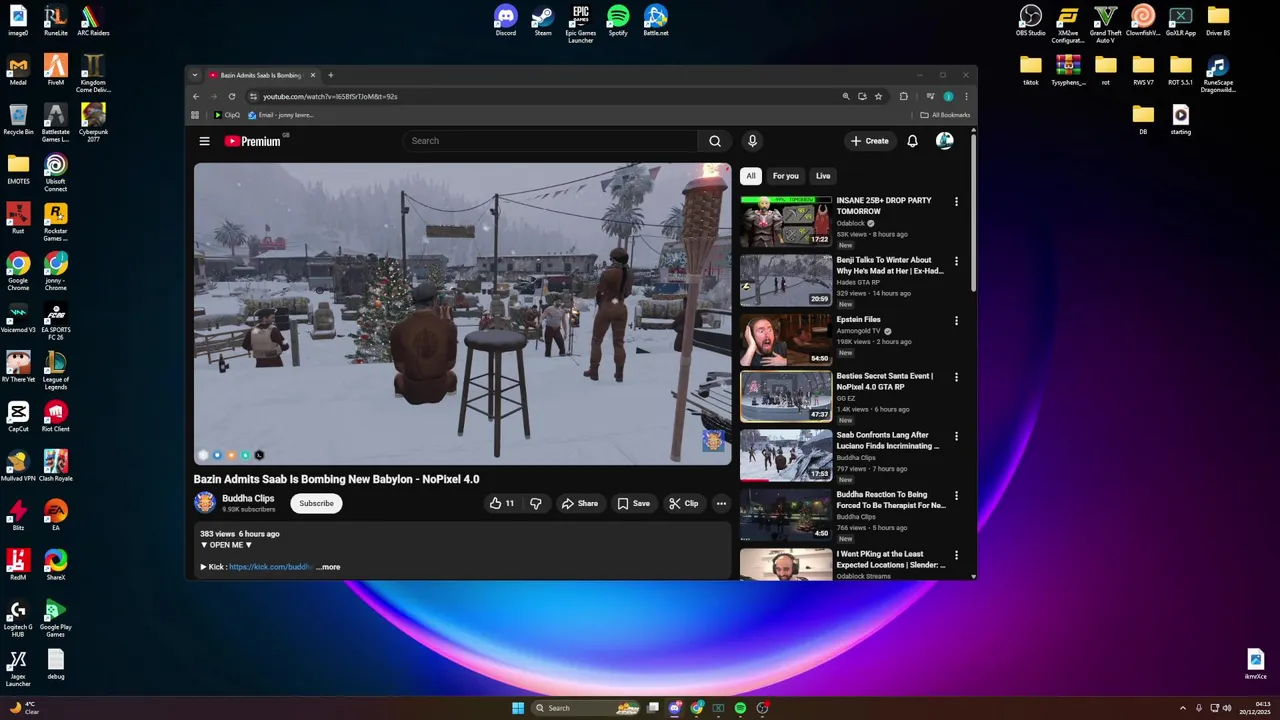Open Spotify desktop shortcut
The image size is (1280, 720).
coord(618,20)
